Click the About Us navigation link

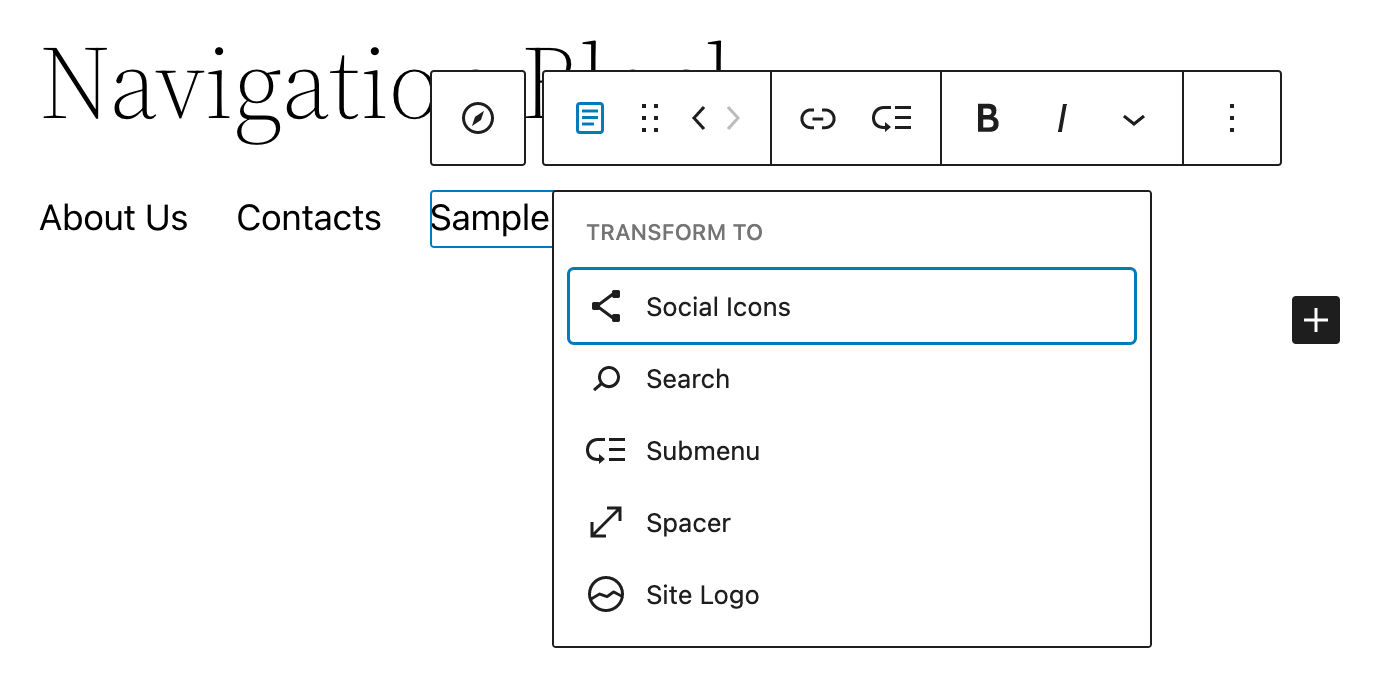[x=114, y=218]
